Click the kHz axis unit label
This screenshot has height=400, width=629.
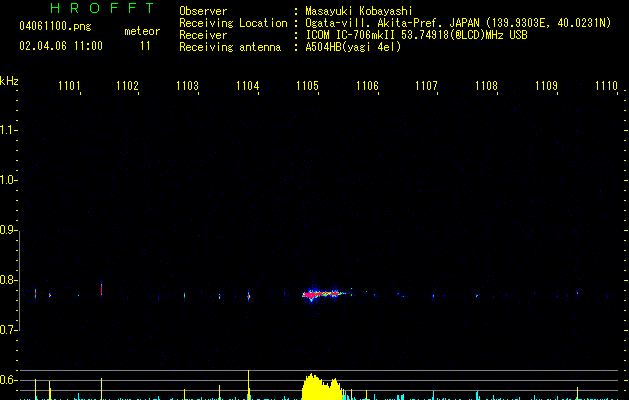click(9, 81)
